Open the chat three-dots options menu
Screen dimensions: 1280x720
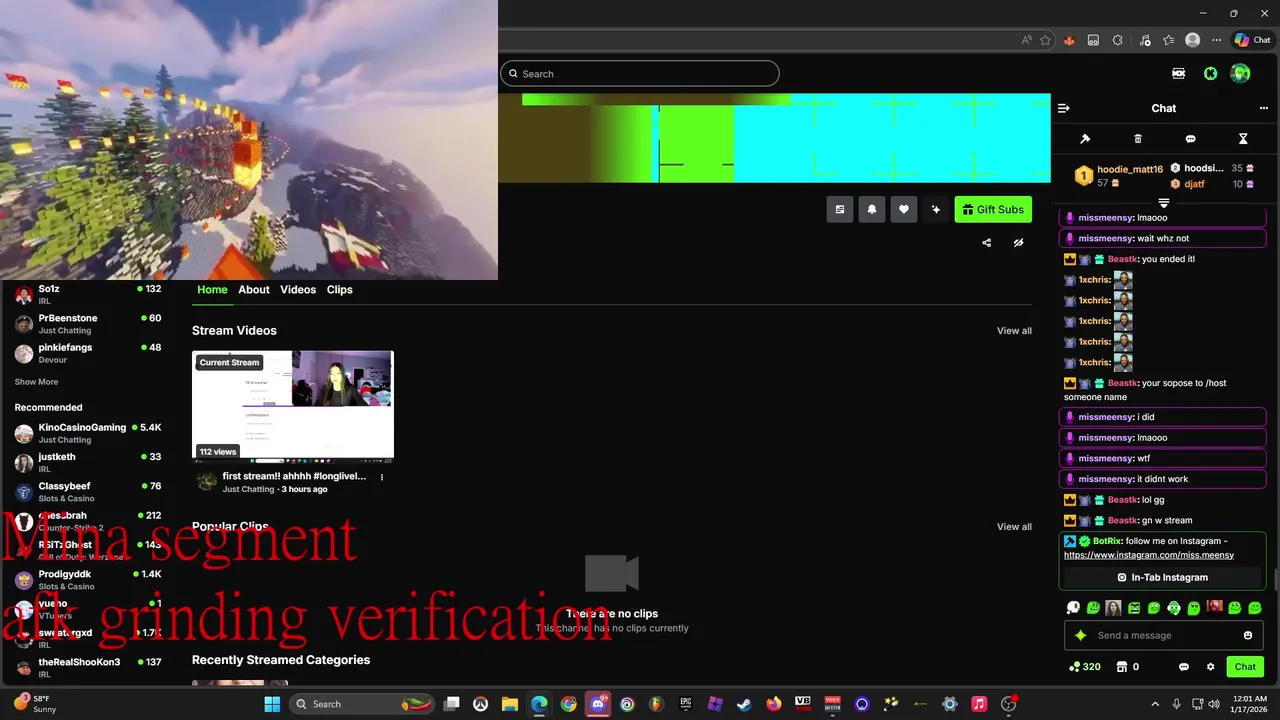tap(1263, 108)
